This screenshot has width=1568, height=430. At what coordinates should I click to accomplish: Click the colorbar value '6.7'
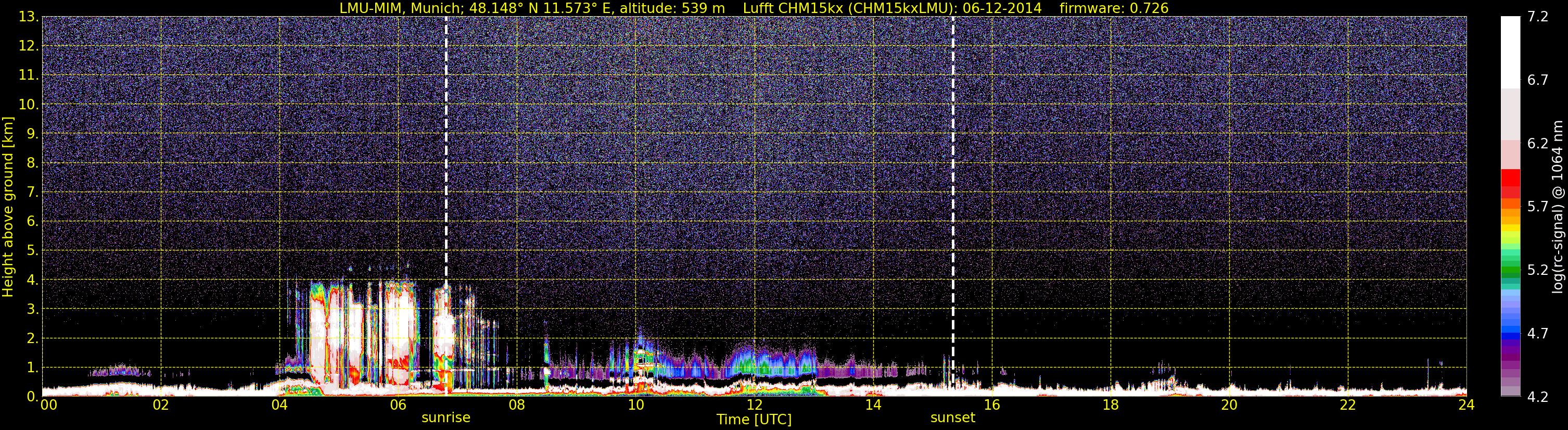tap(1538, 80)
